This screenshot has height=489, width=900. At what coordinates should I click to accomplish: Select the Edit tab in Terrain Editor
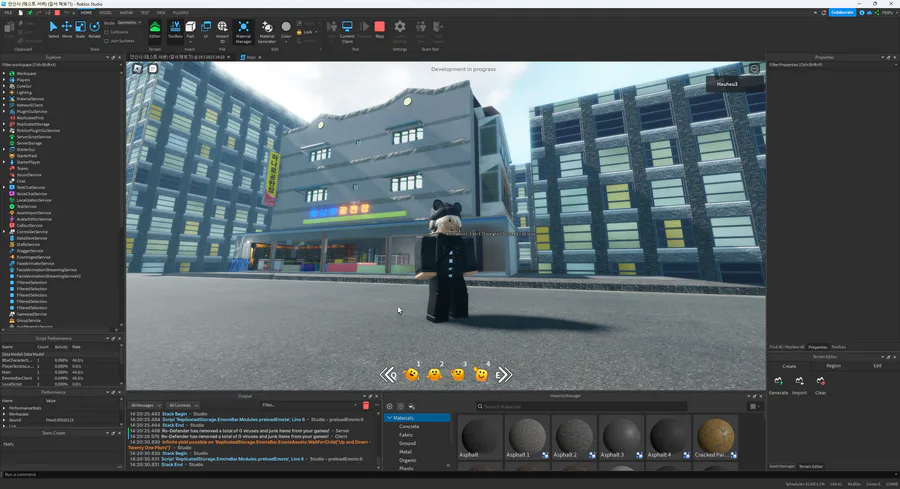tap(877, 366)
